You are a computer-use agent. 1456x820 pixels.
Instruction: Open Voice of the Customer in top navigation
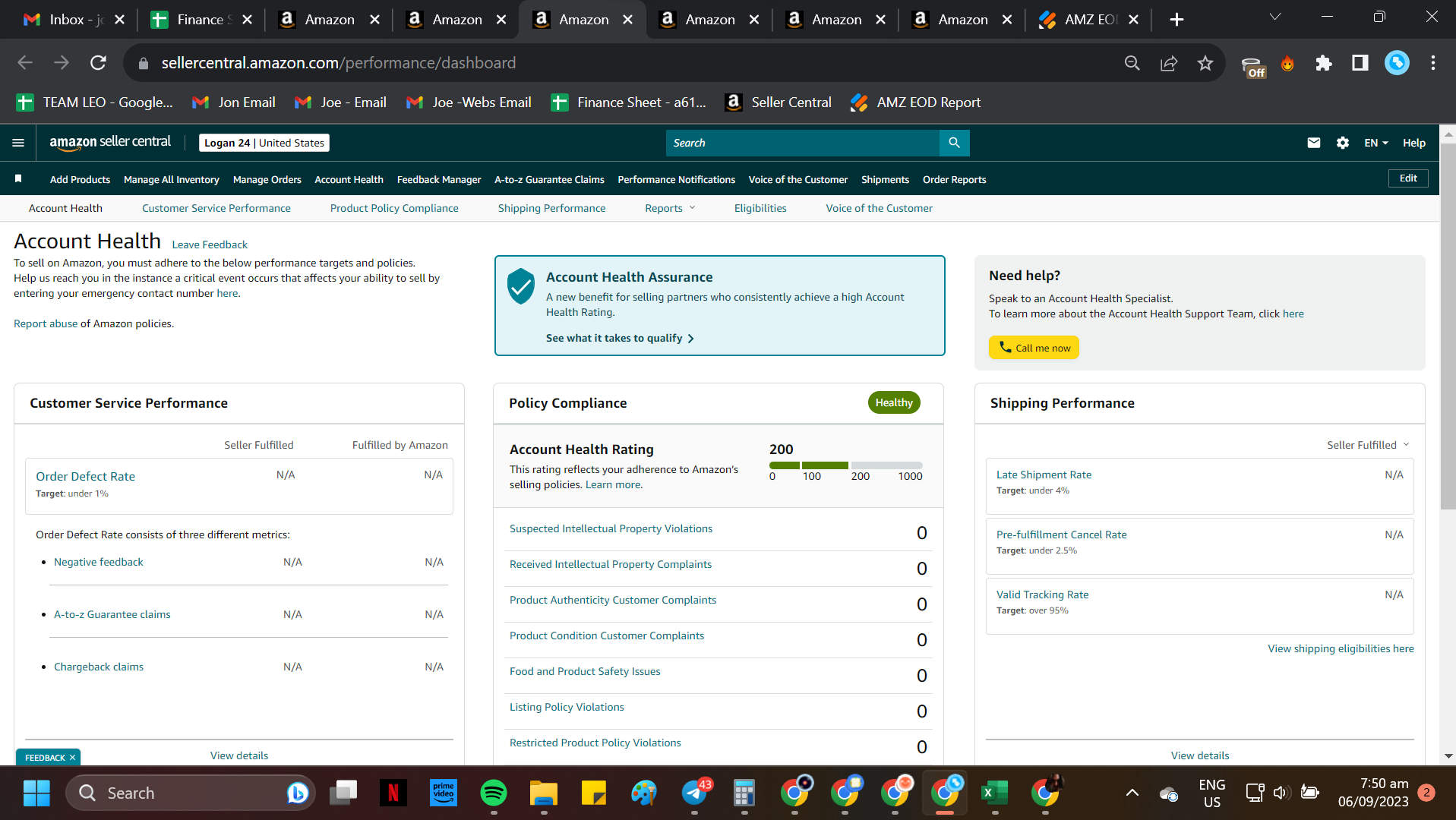(x=797, y=180)
